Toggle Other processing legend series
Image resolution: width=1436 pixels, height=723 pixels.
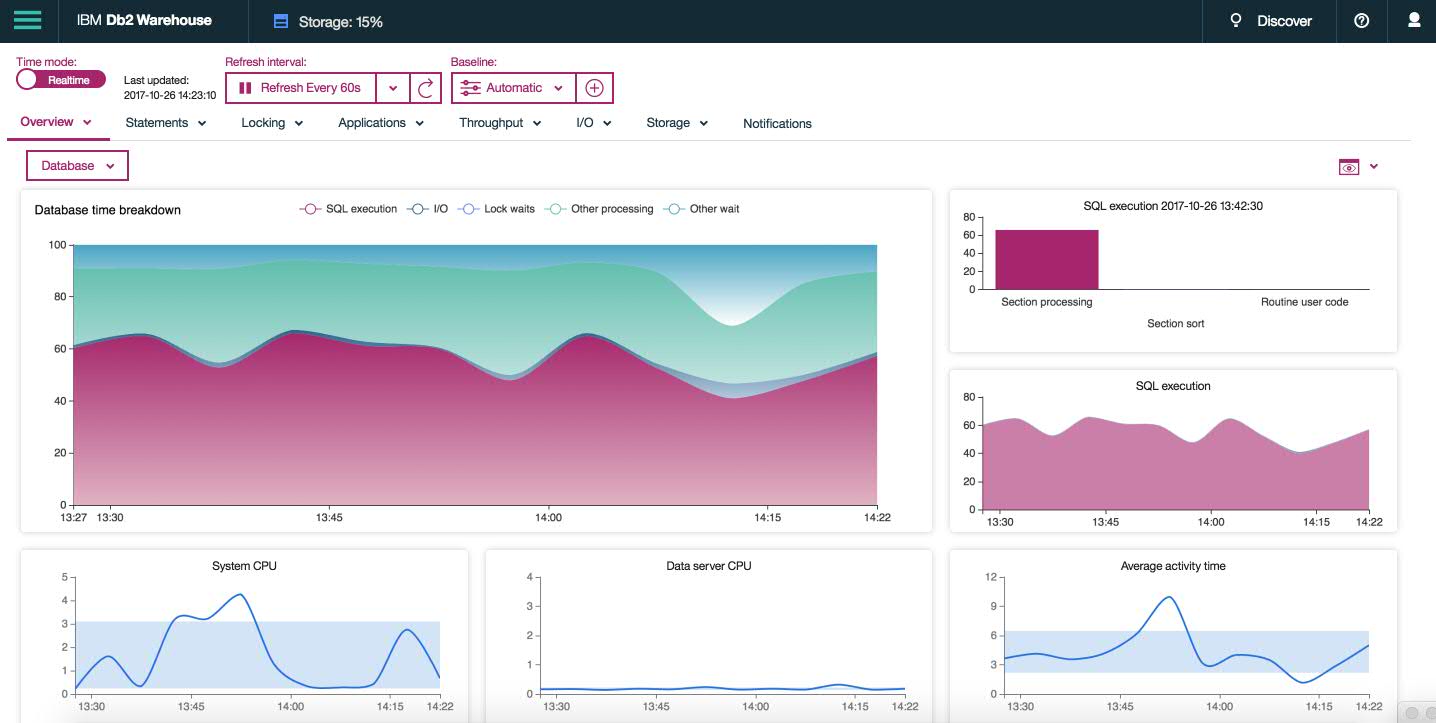tap(598, 209)
